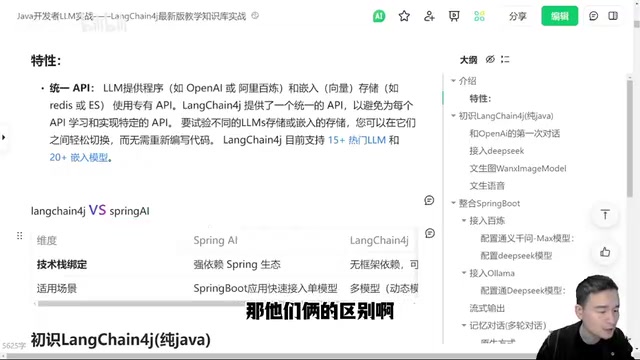The height and width of the screenshot is (360, 640).
Task: Collapse 初识LangChain4j(纯java) outline section
Action: 453,116
